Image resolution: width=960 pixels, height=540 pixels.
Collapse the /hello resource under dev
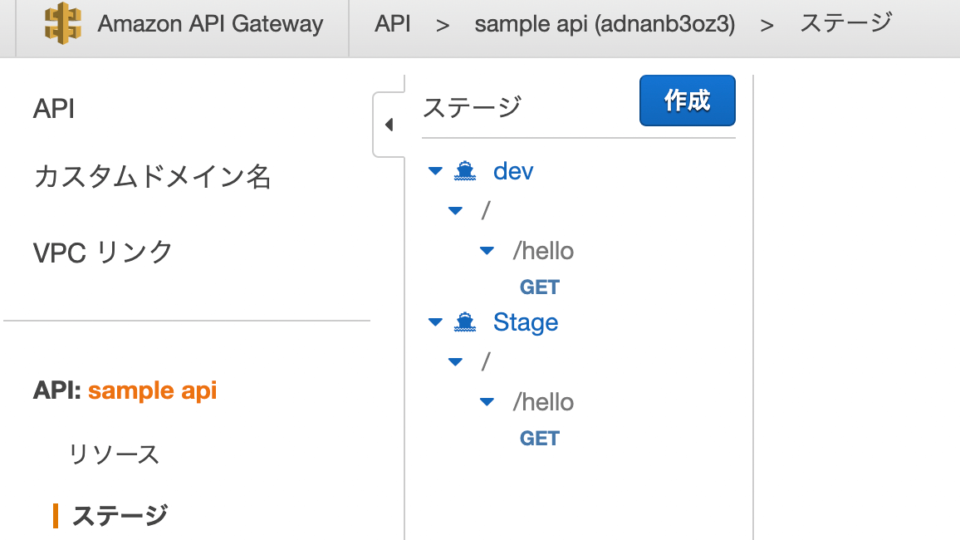[x=487, y=250]
